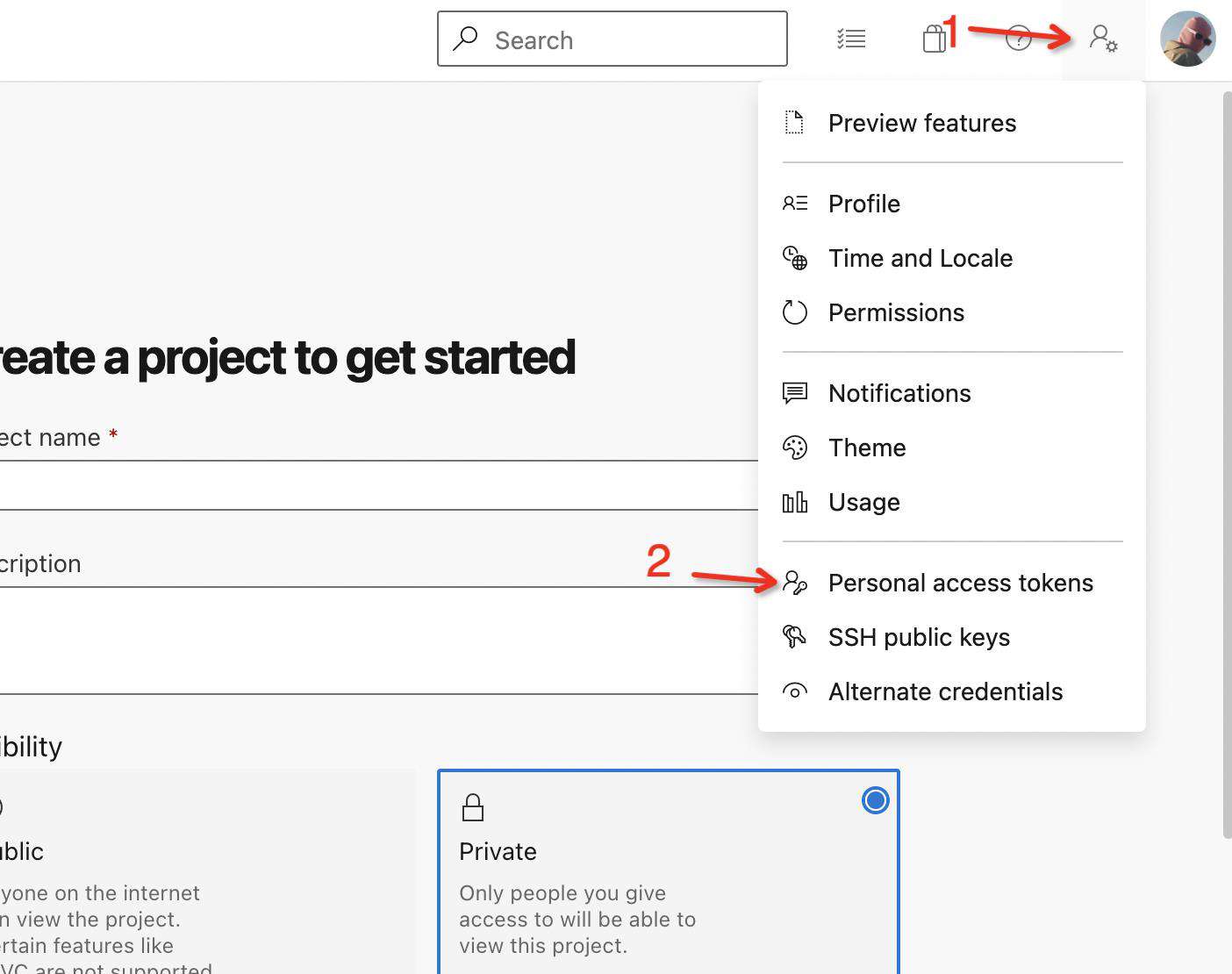Choose Permissions in the dropdown menu
The image size is (1232, 974).
[952, 312]
